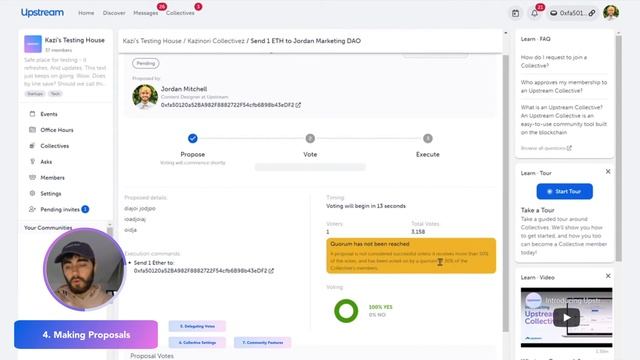Open proposer wallet address external link icon
640x360 pixels.
tap(298, 105)
